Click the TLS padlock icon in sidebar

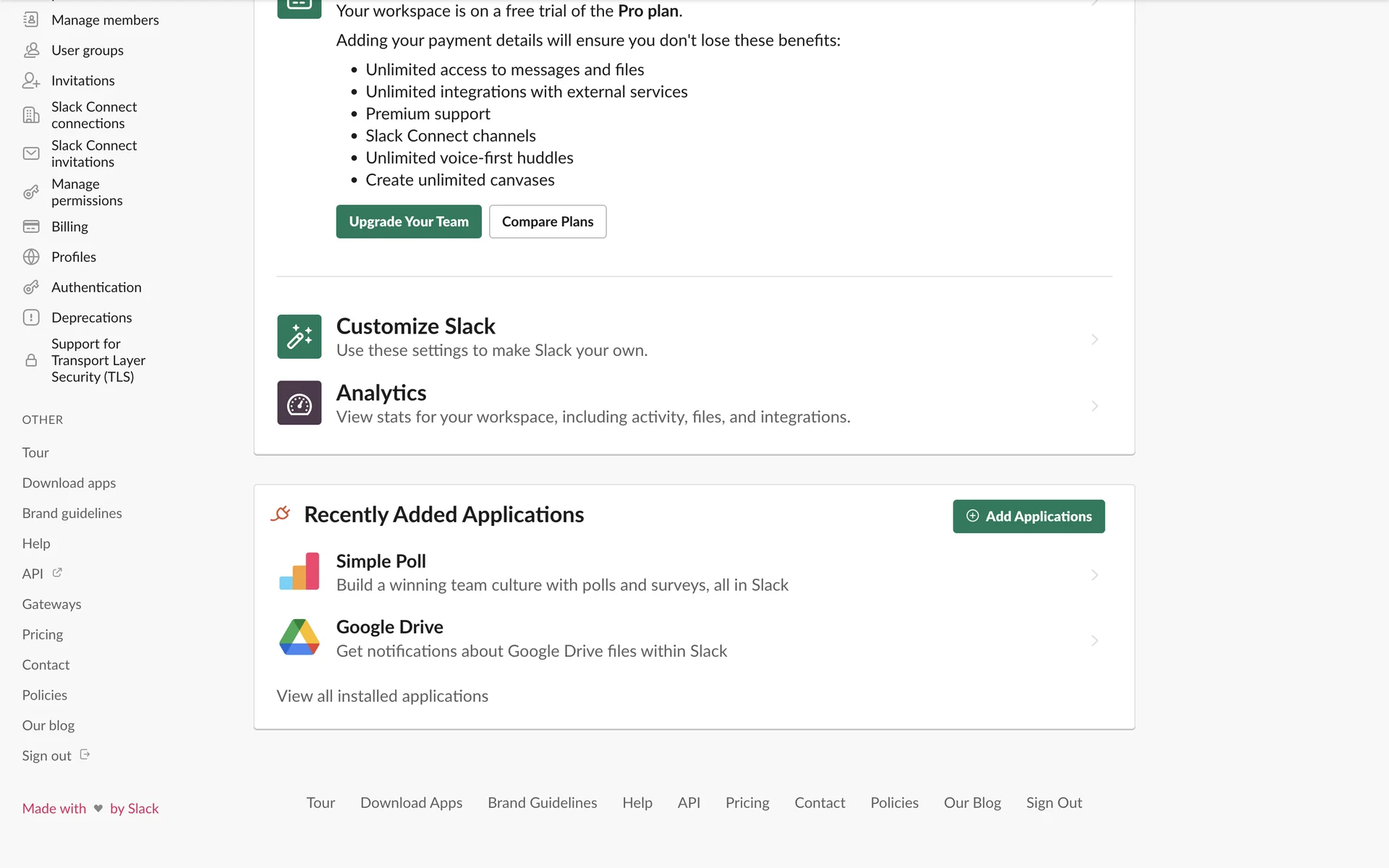(31, 360)
